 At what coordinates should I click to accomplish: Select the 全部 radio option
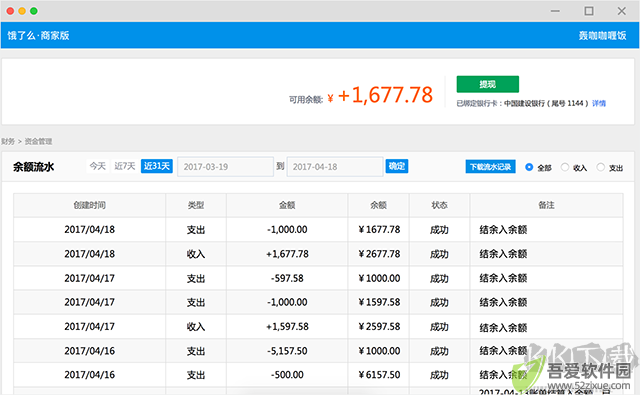click(529, 167)
